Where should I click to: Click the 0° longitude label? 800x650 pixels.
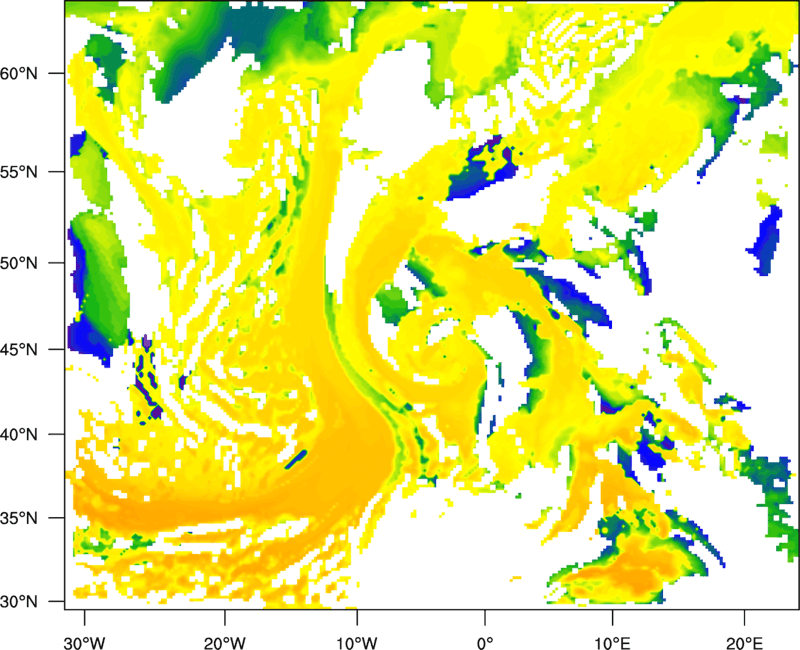coord(485,643)
